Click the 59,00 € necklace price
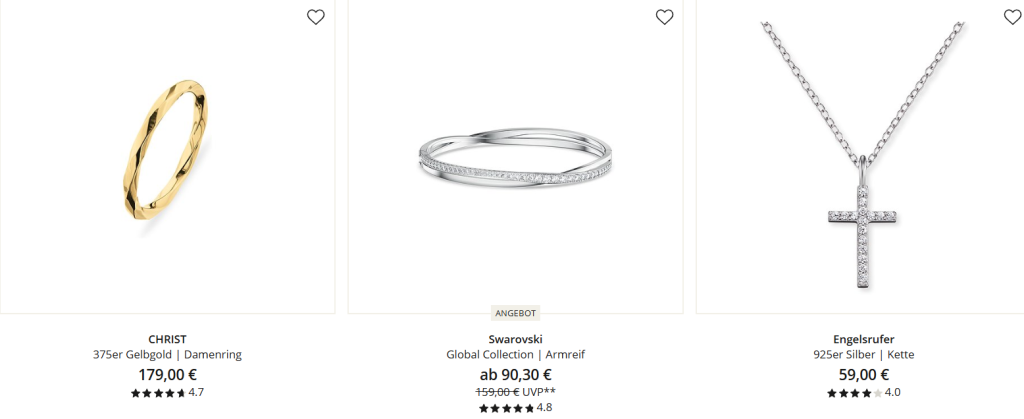1024x419 pixels. (863, 375)
